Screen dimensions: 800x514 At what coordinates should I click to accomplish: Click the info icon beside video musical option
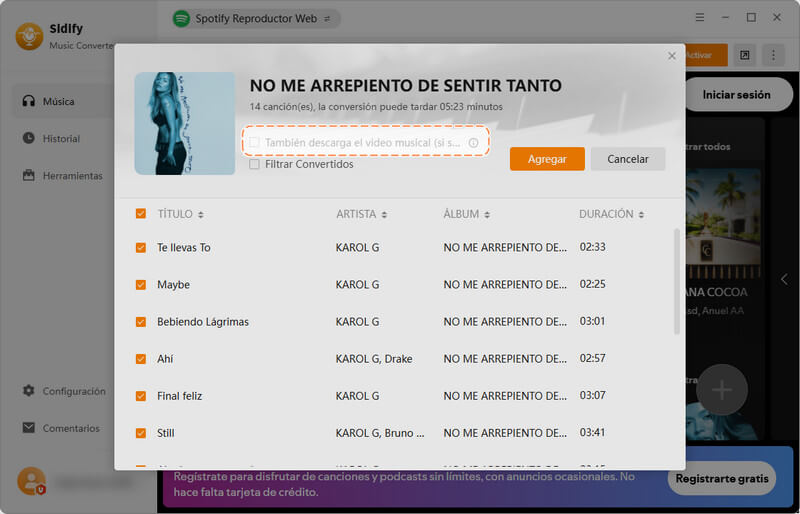coord(473,143)
